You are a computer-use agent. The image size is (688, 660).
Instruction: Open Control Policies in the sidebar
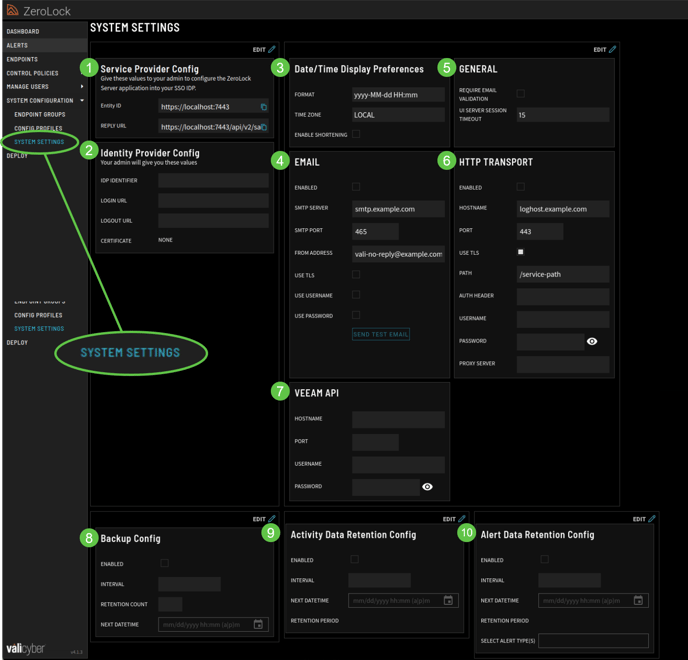coord(32,73)
